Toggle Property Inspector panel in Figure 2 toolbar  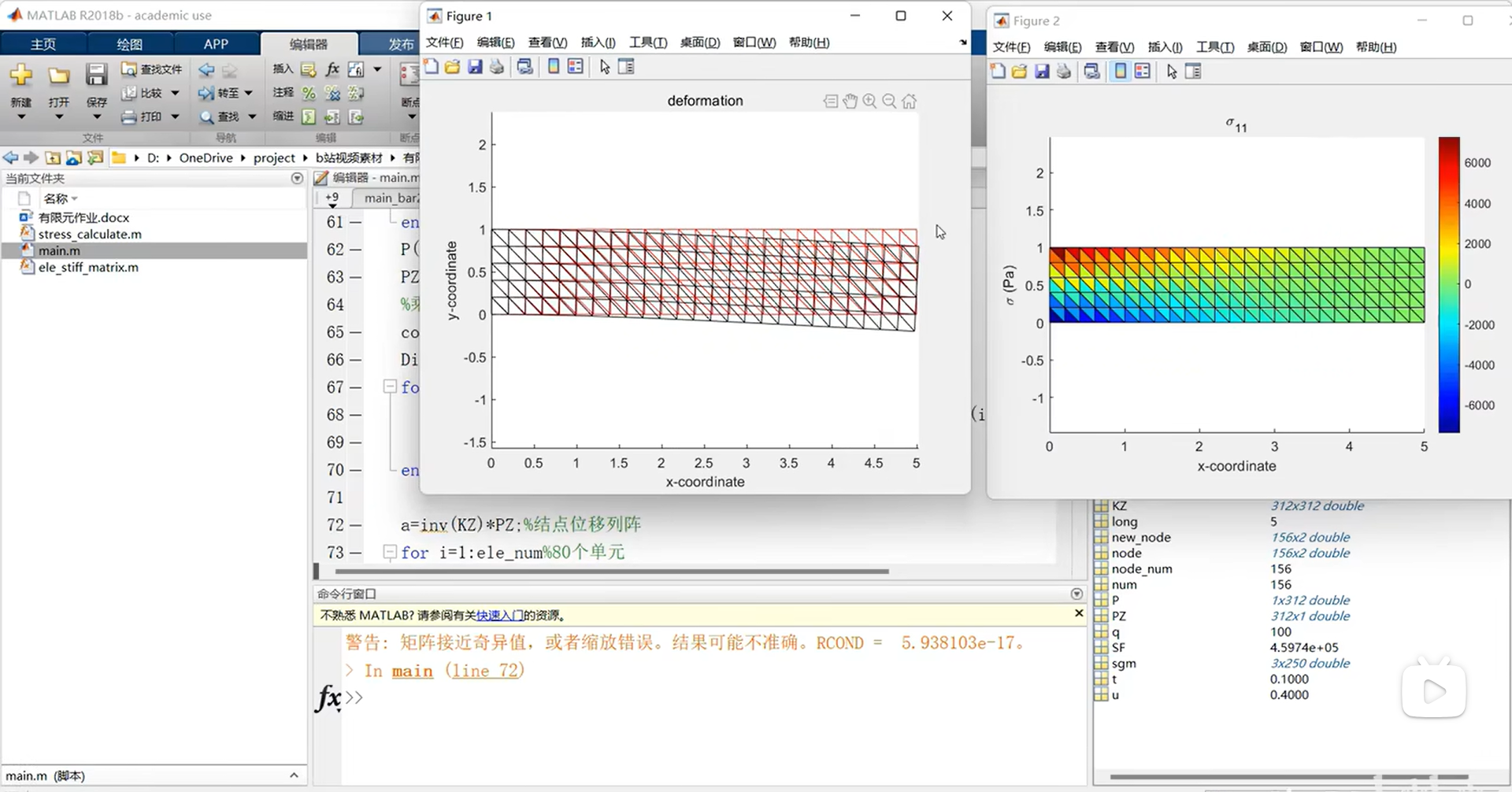[1193, 72]
